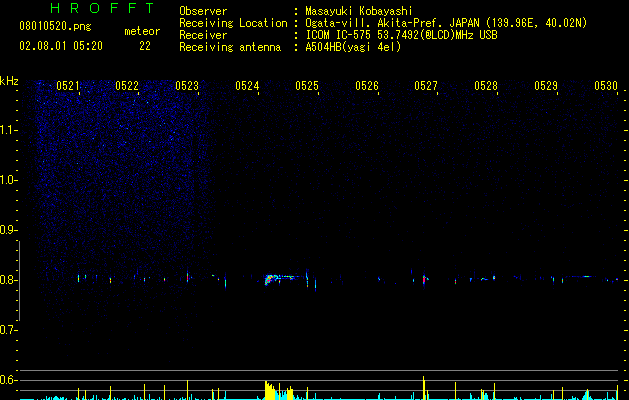Click the 0523 time marker
The height and width of the screenshot is (400, 629).
coord(187,86)
